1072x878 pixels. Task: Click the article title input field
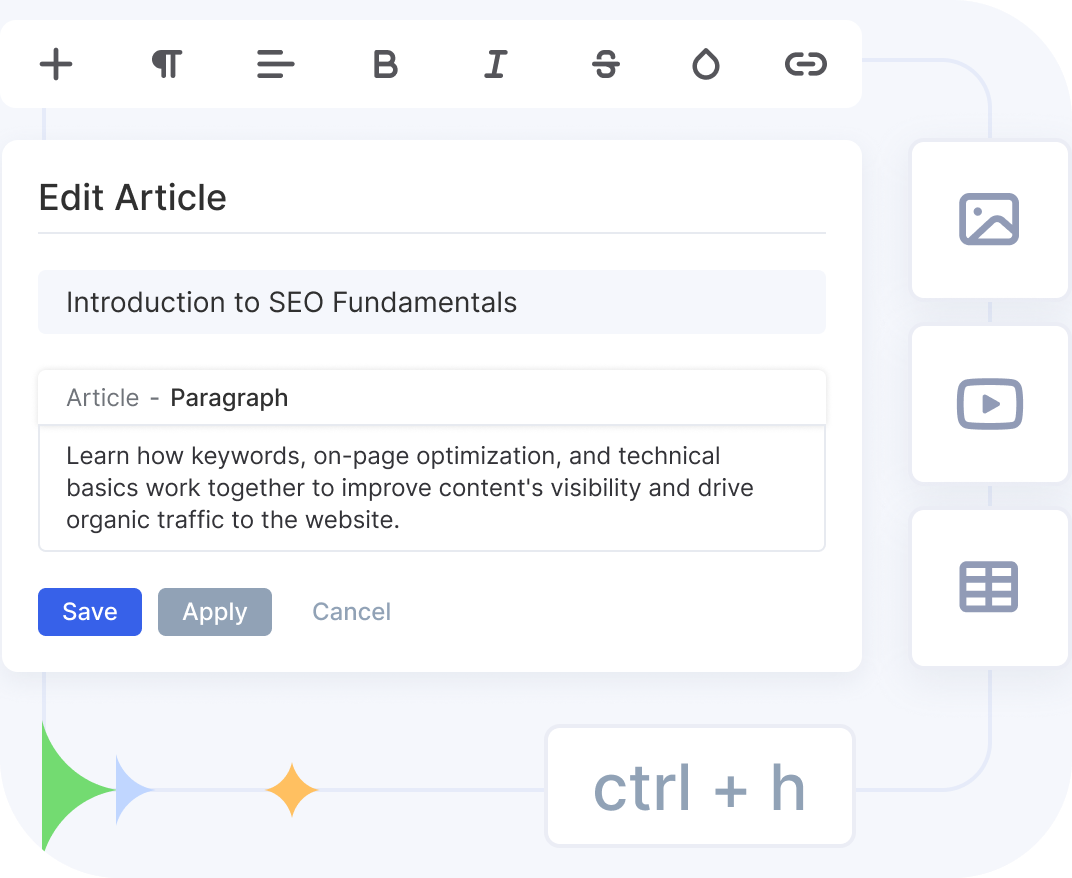(431, 302)
